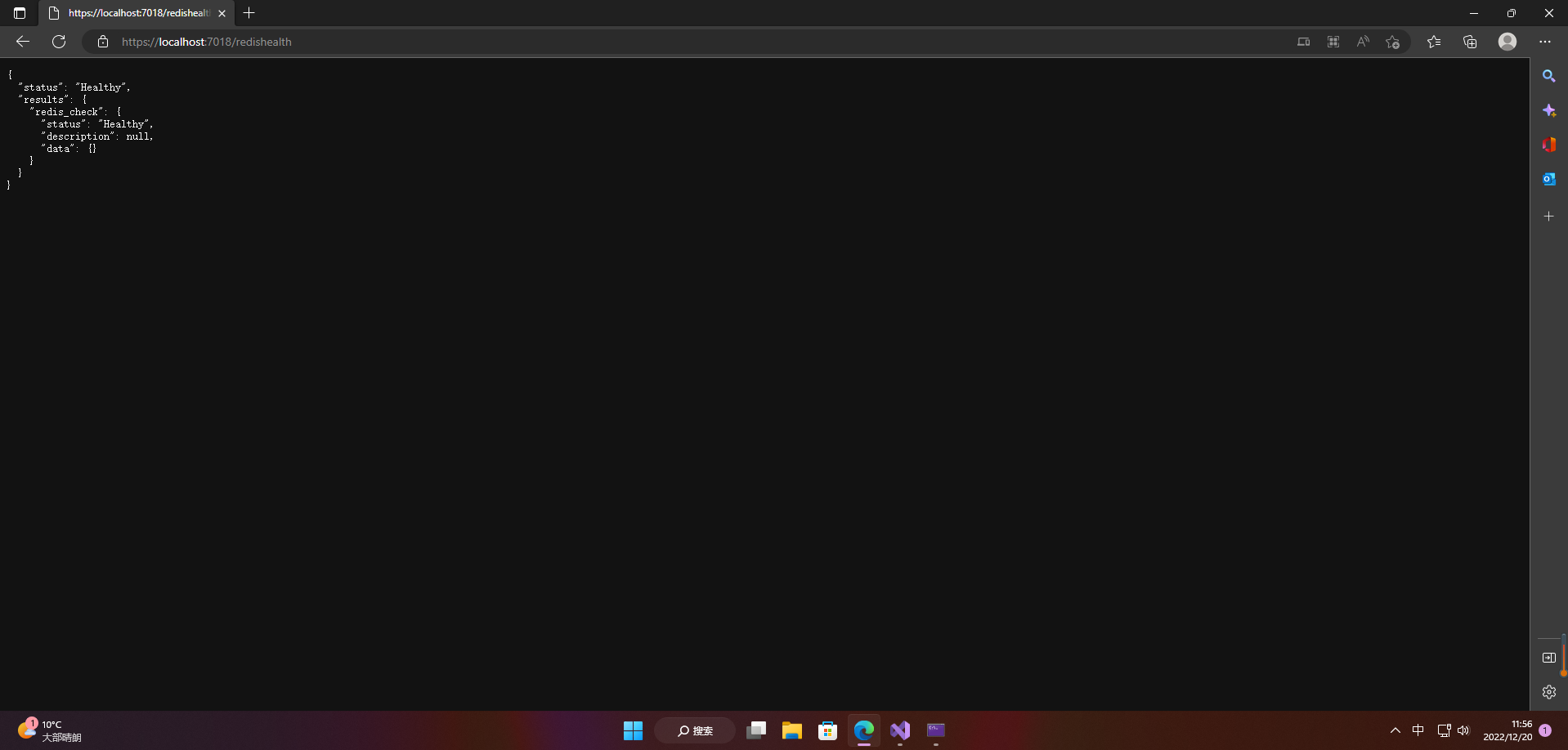Show hidden system tray icons
Viewport: 1568px width, 750px height.
[x=1396, y=730]
